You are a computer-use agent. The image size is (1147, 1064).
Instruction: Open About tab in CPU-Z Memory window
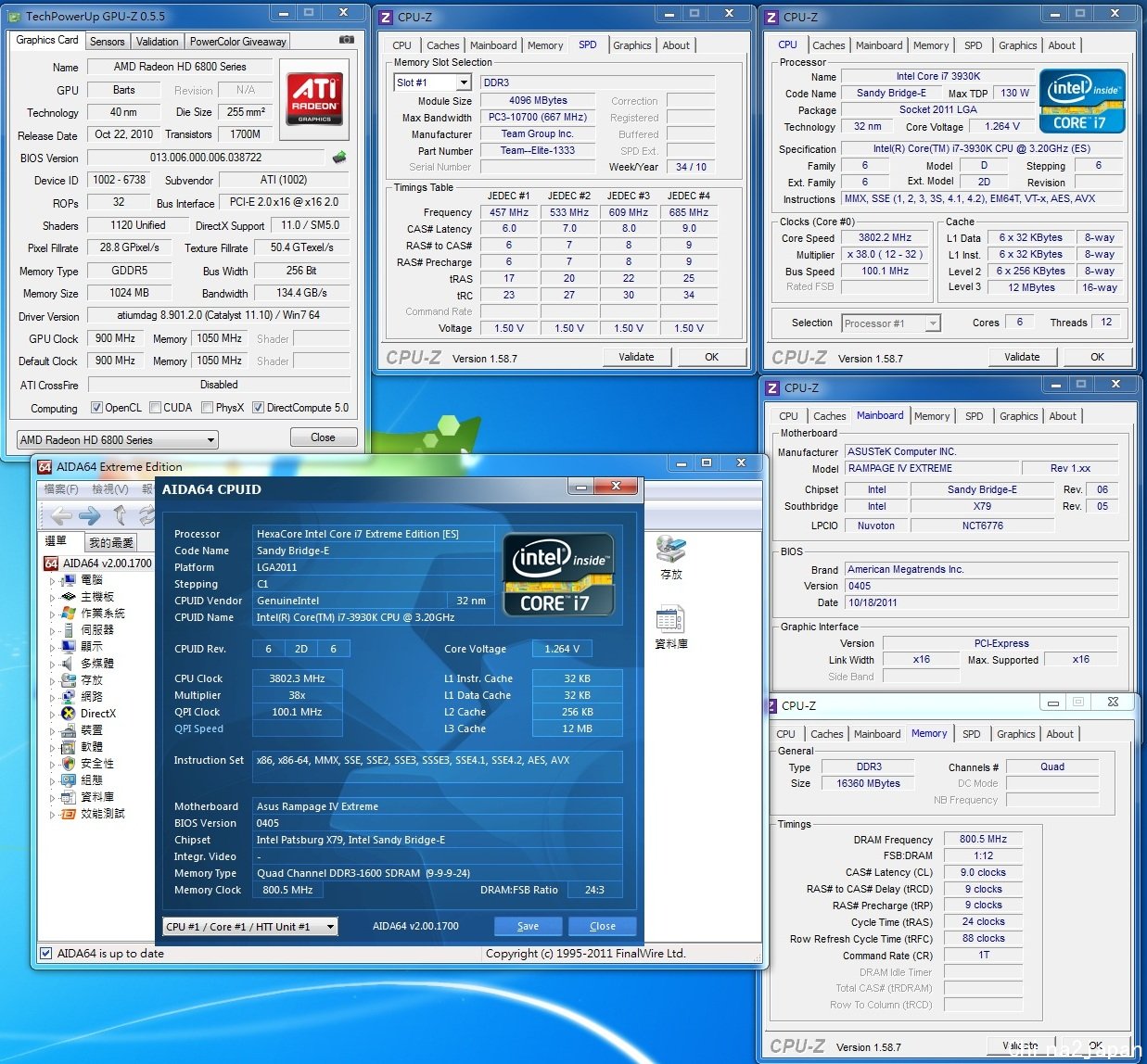pos(1060,734)
